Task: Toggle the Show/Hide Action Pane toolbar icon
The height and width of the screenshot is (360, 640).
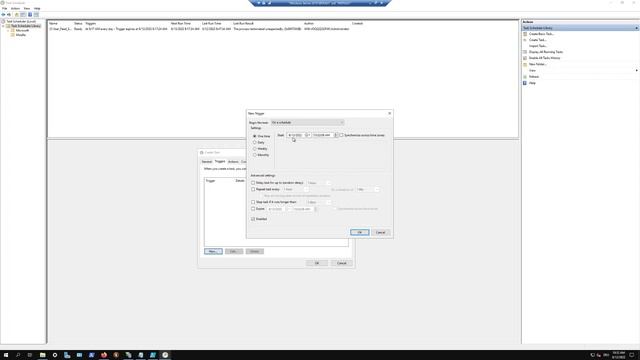Action: point(36,14)
